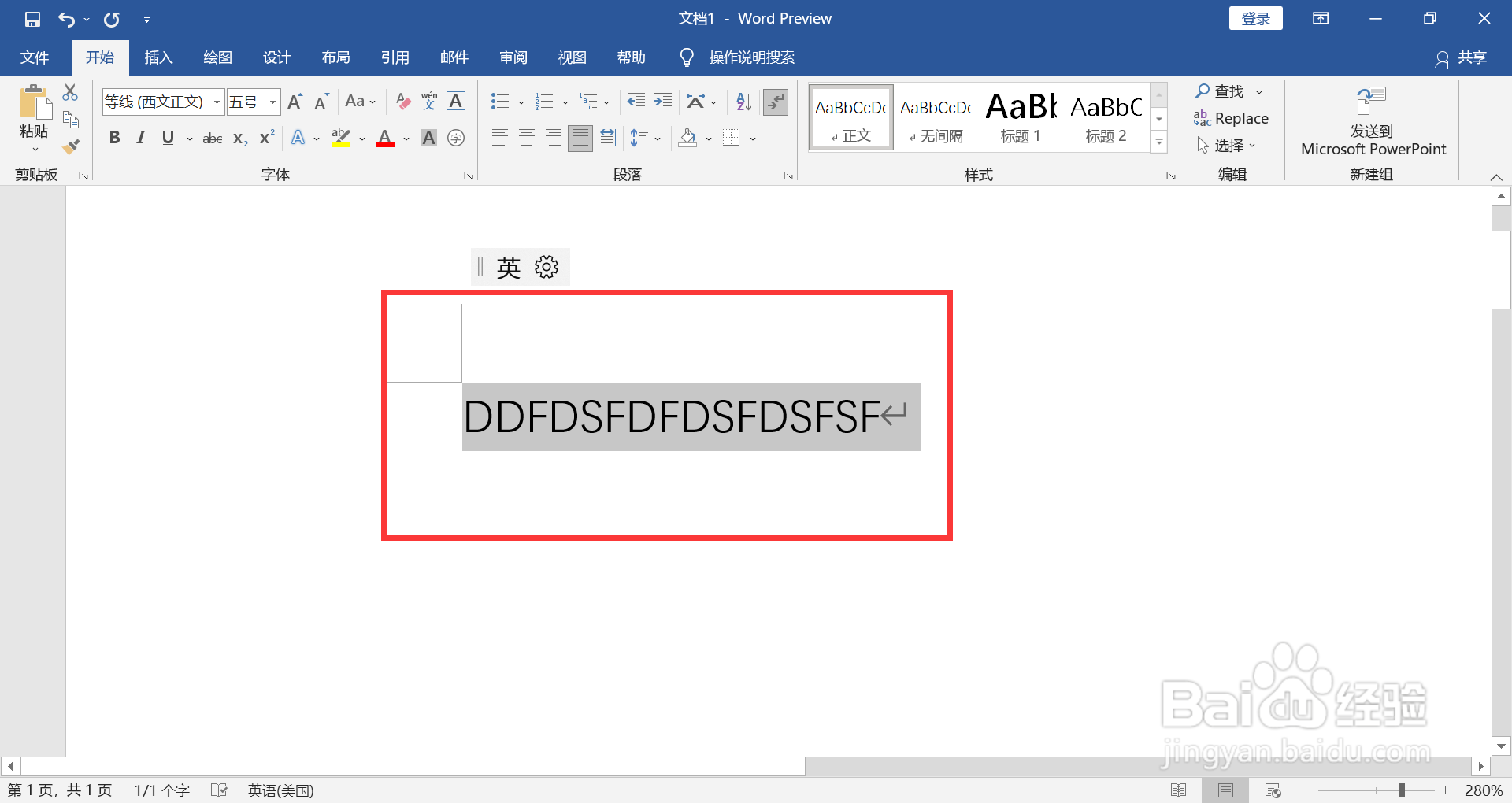Image resolution: width=1512 pixels, height=803 pixels.
Task: Toggle subscript formatting
Action: tap(240, 139)
